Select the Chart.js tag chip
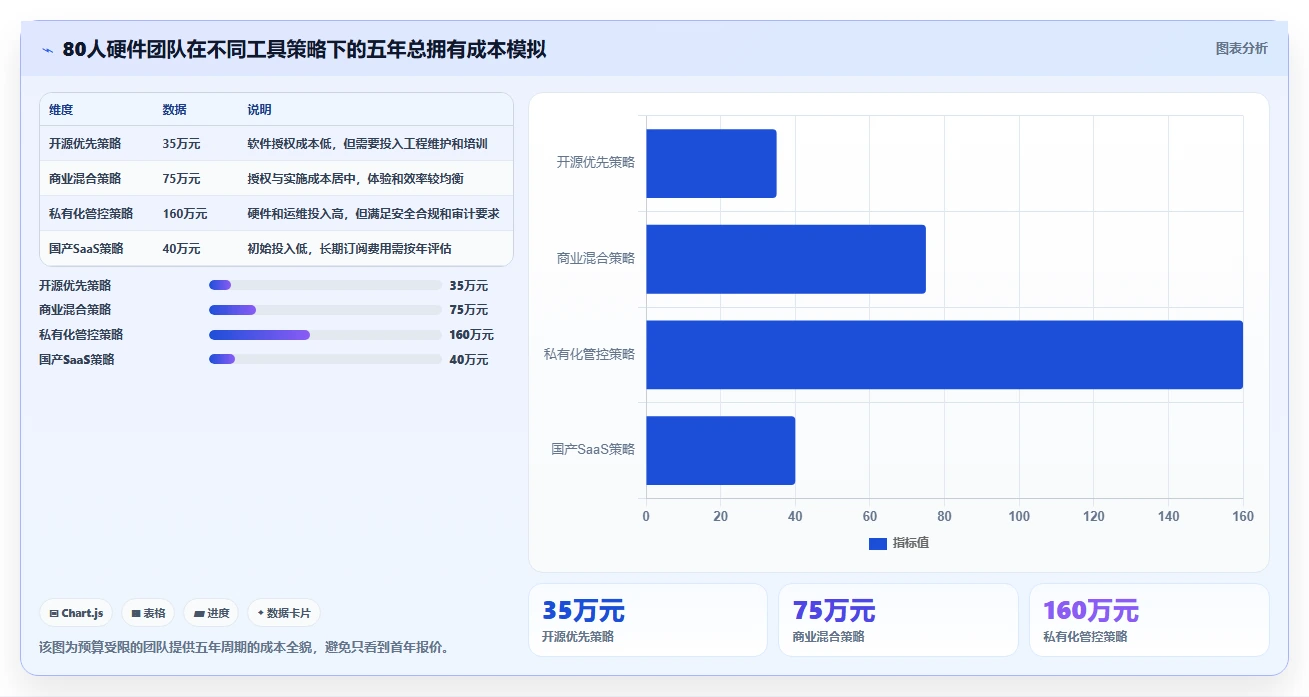 [x=76, y=613]
